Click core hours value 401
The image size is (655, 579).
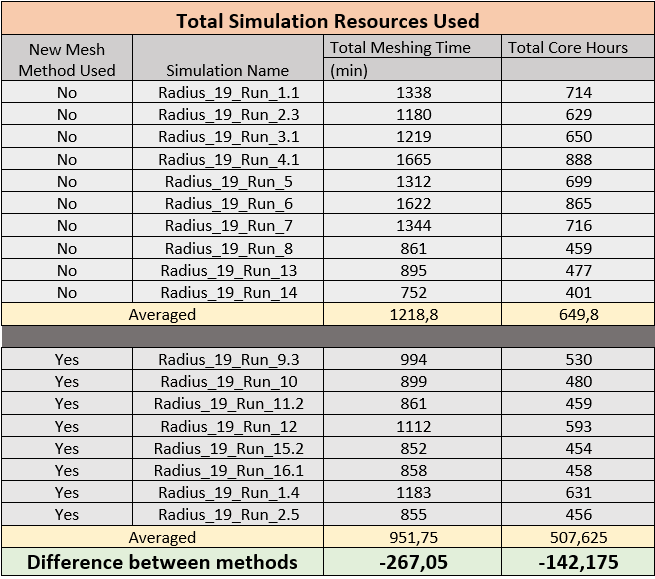[579, 292]
